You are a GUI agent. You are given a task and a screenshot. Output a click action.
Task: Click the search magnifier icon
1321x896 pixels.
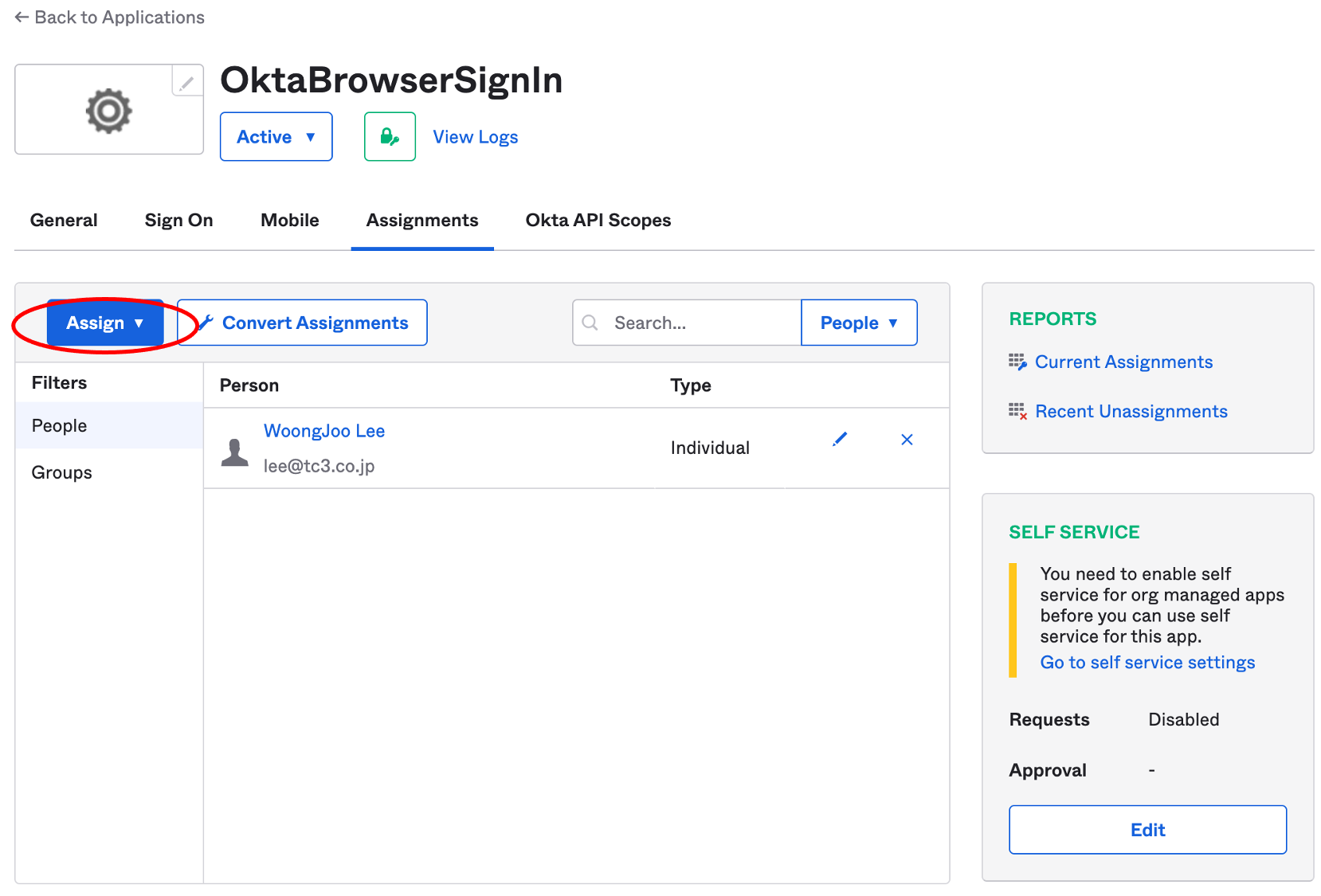coord(590,323)
